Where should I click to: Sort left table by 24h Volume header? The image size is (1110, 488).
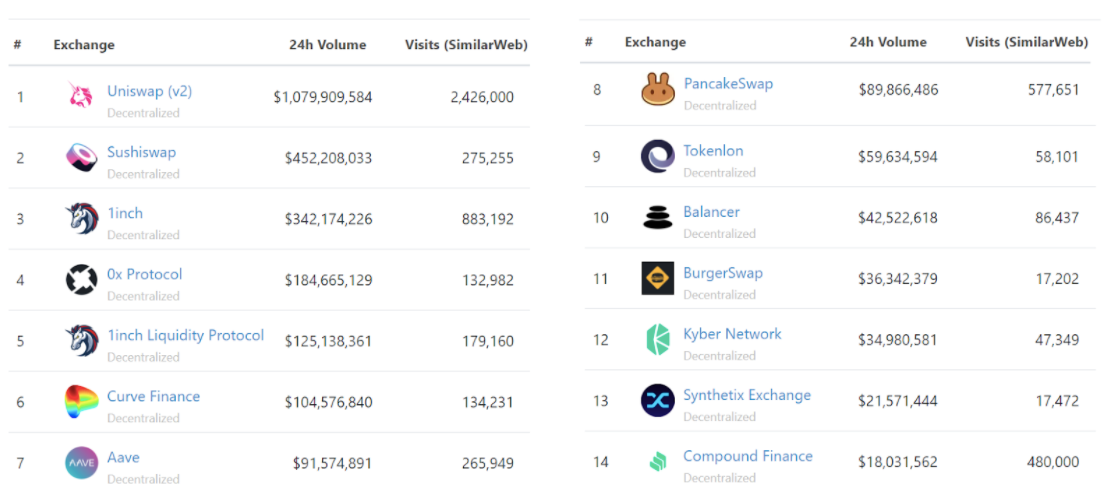click(327, 45)
